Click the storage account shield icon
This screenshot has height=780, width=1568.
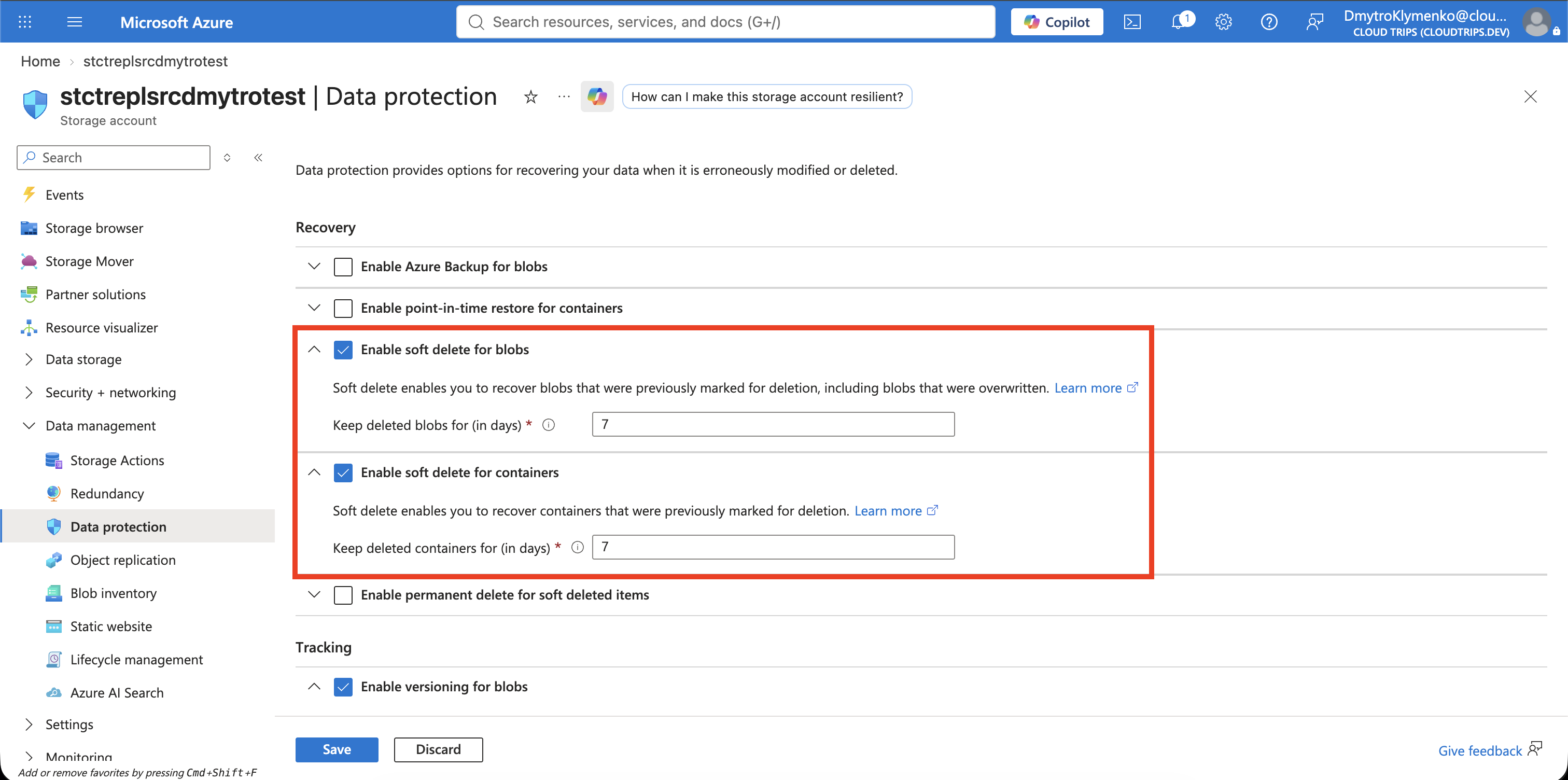tap(35, 104)
